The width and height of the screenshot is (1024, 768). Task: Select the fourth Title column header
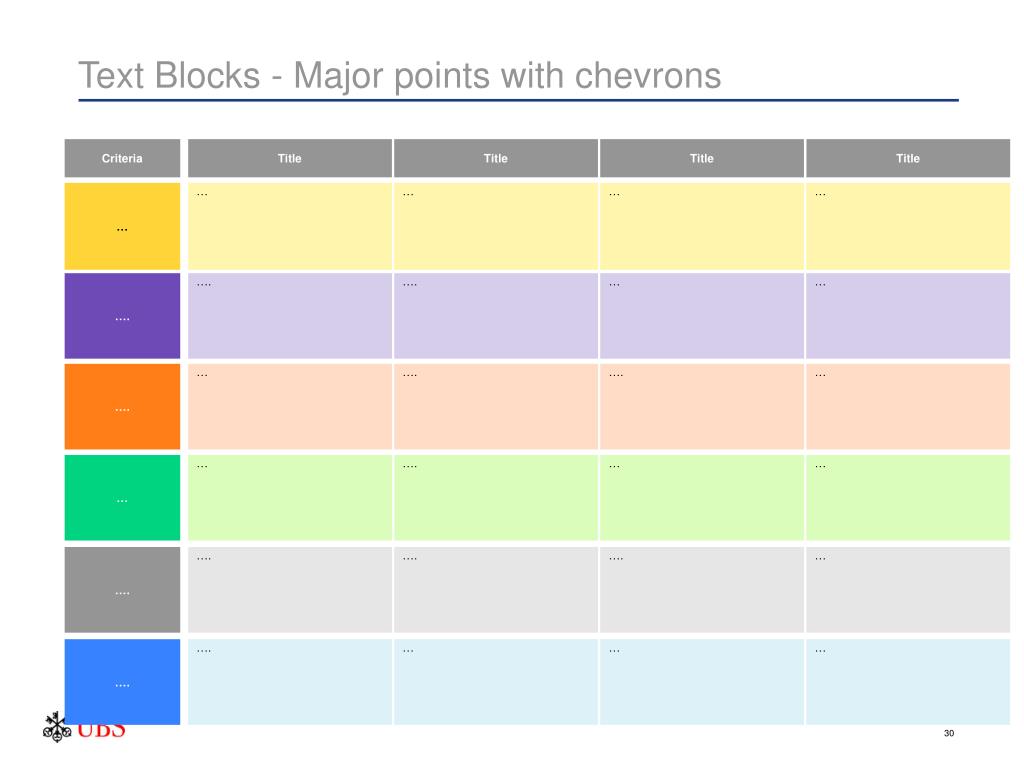pyautogui.click(x=908, y=158)
